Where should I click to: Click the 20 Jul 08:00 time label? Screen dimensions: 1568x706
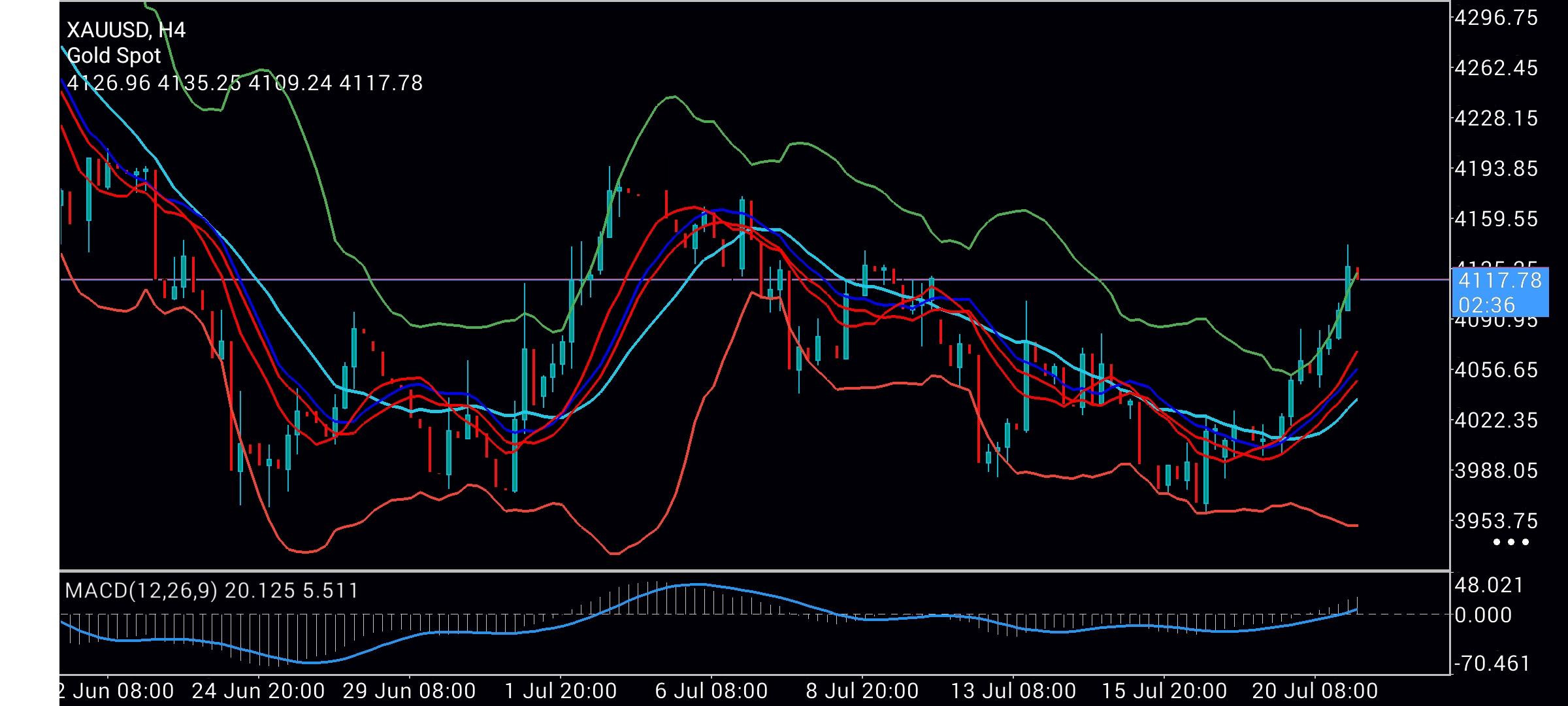click(x=1315, y=691)
